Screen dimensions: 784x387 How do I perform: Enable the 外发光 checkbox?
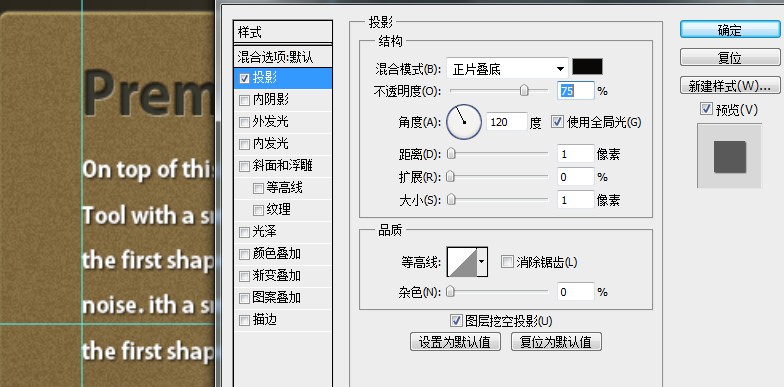pyautogui.click(x=244, y=122)
